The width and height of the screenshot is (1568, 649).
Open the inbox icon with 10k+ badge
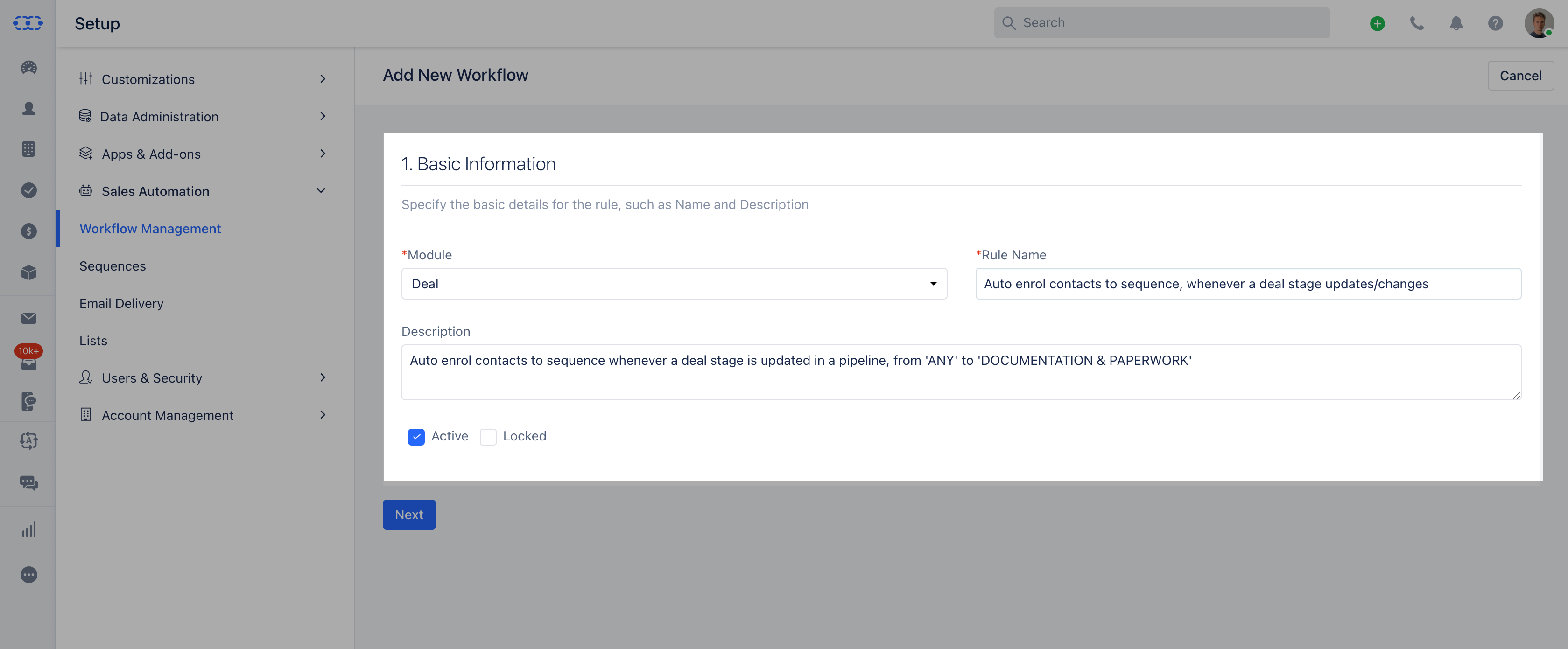[x=28, y=358]
